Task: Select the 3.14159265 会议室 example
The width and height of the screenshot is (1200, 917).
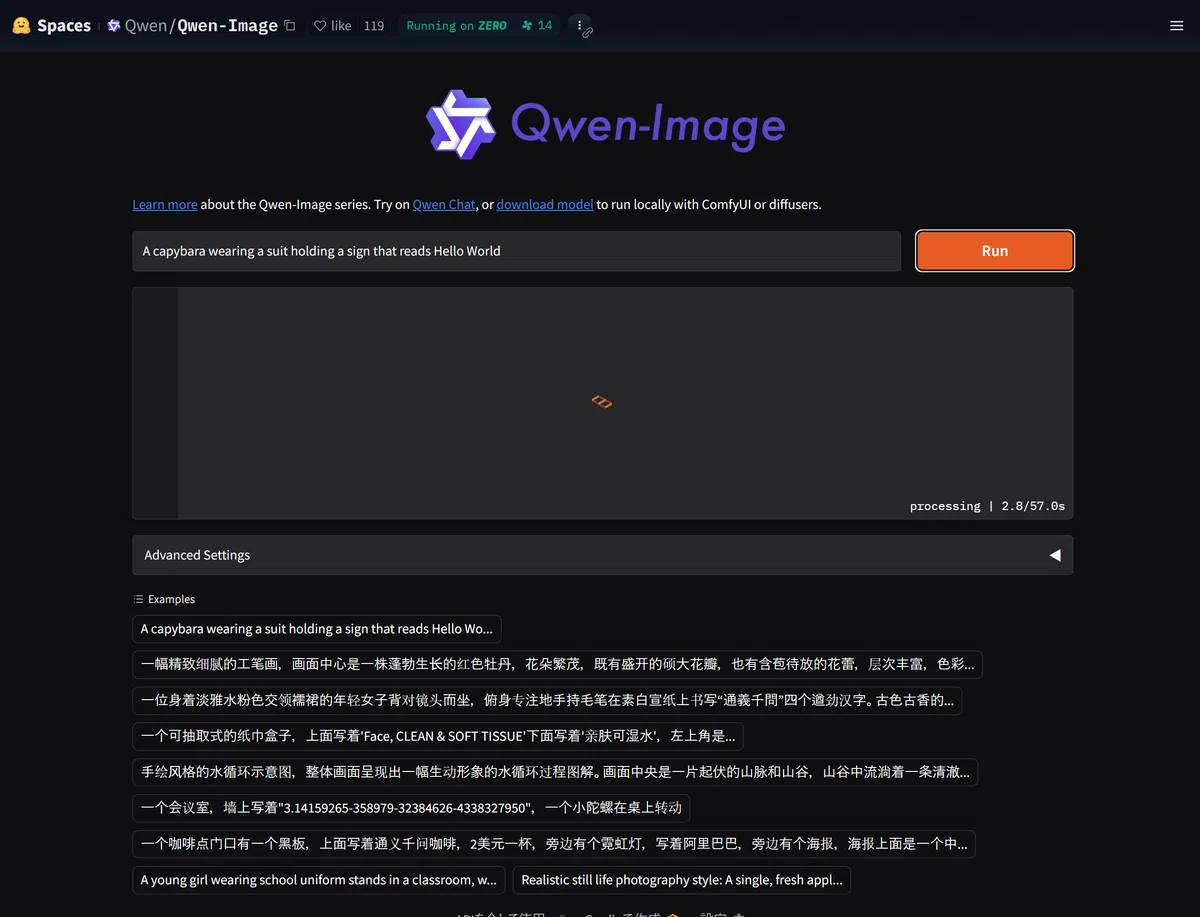Action: tap(411, 808)
